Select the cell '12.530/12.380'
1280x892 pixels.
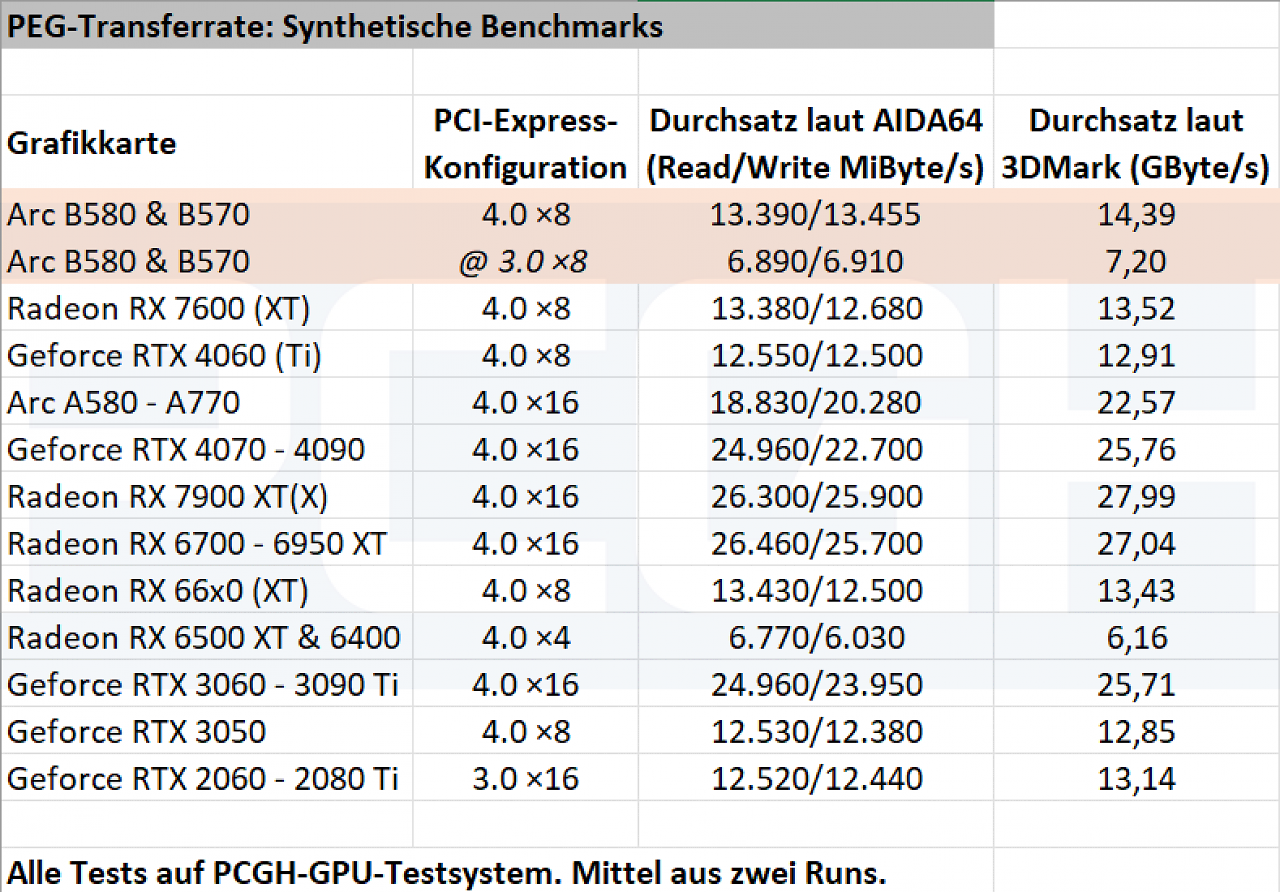[816, 730]
